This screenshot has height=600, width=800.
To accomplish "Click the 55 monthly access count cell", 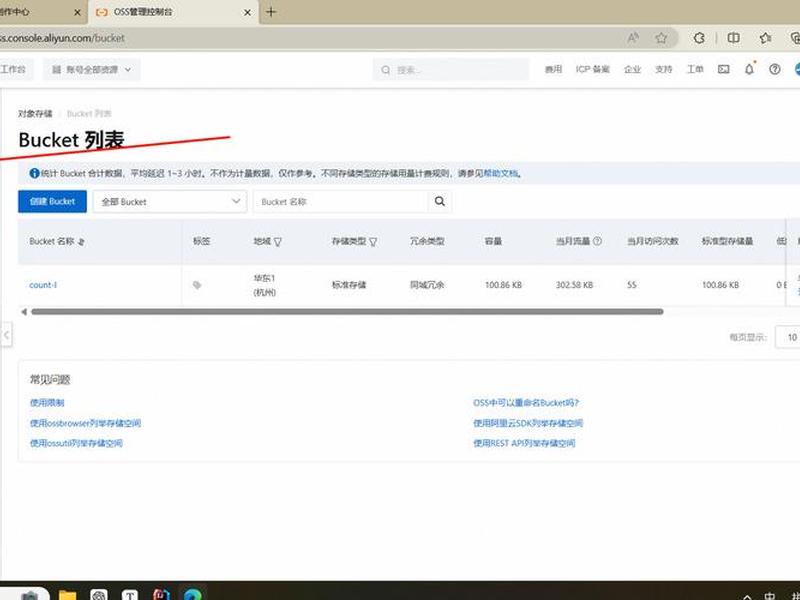I will coord(632,285).
